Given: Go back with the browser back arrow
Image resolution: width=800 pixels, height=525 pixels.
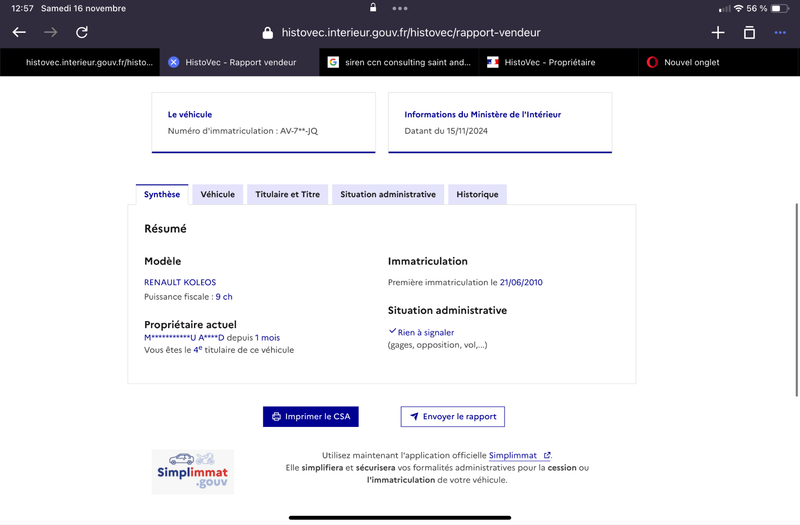Looking at the screenshot, I should 19,33.
